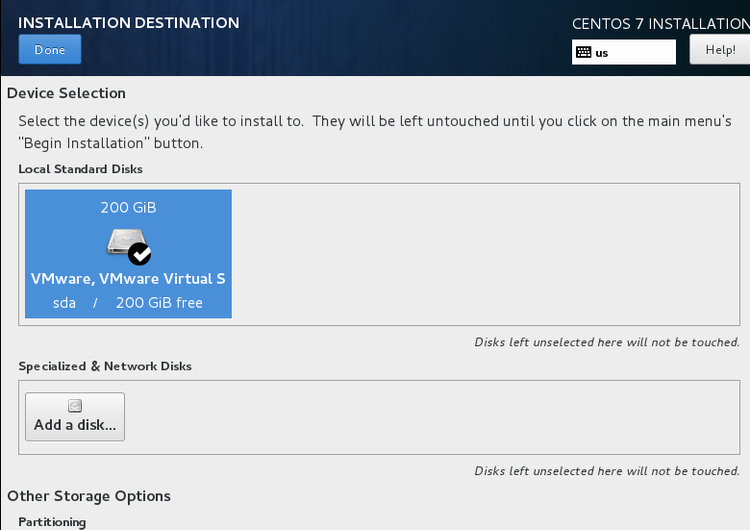Viewport: 750px width, 530px height.
Task: Click the Done button
Action: [50, 50]
